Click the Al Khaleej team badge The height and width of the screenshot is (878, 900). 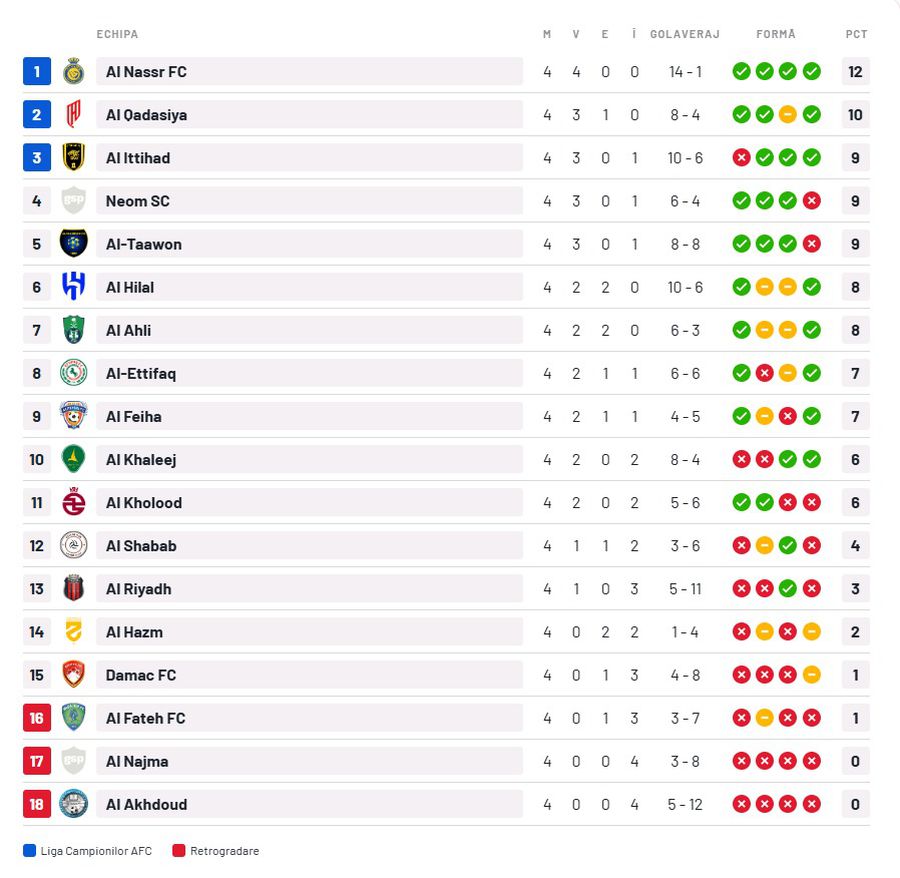(73, 459)
